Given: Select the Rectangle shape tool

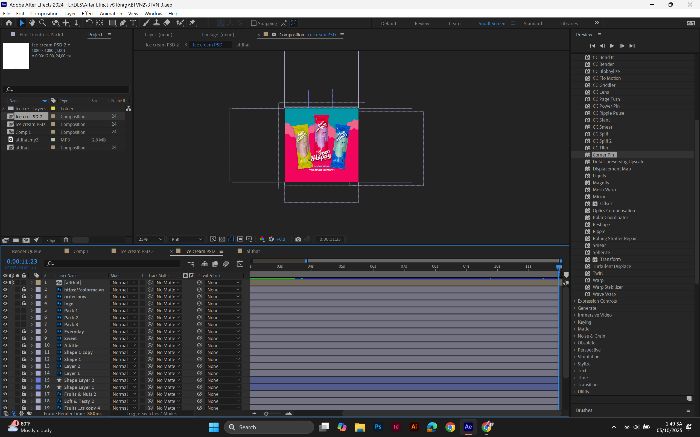Looking at the screenshot, I should tap(112, 23).
